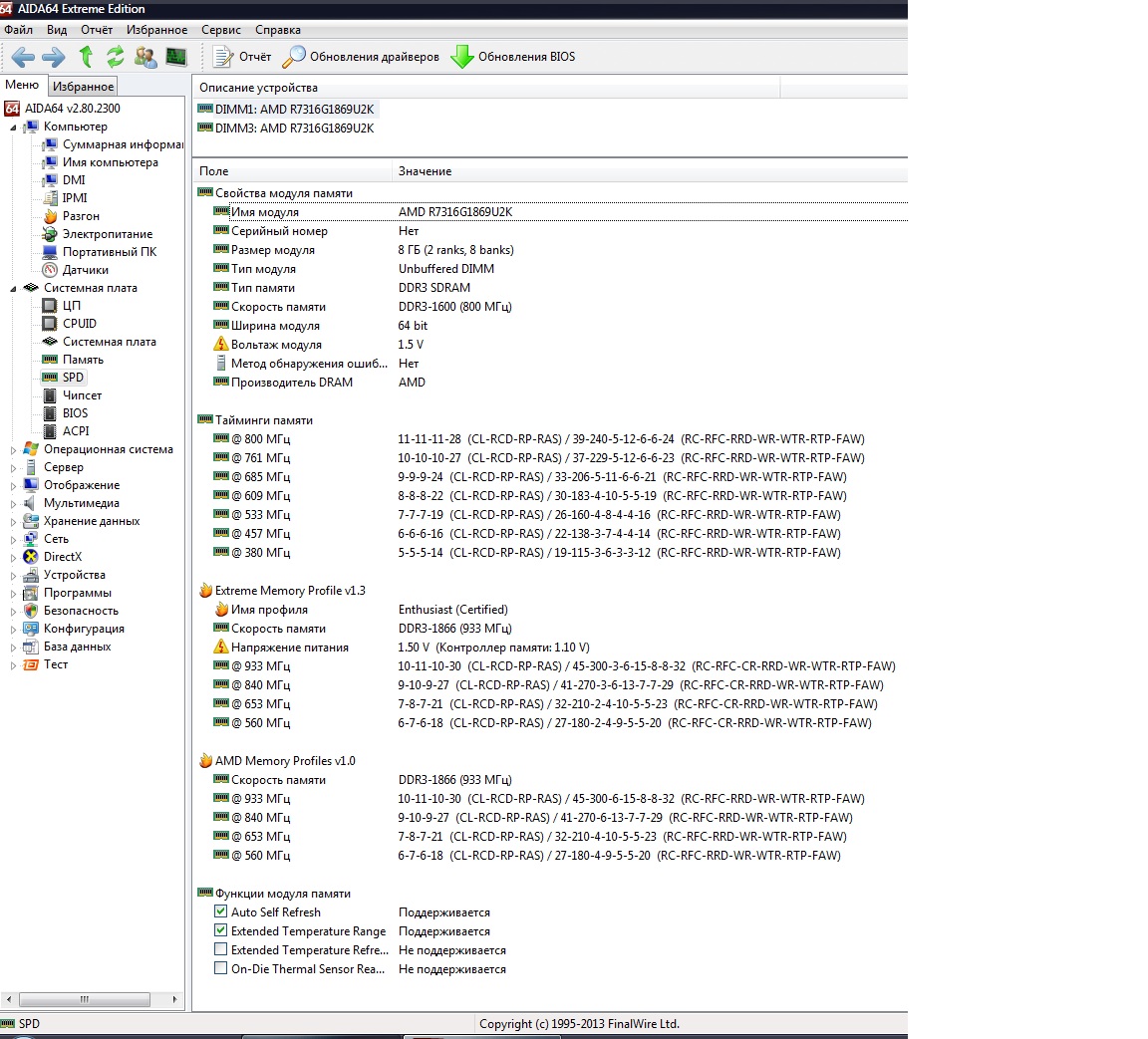
Task: Refresh the page with green arrows icon
Action: coord(115,57)
